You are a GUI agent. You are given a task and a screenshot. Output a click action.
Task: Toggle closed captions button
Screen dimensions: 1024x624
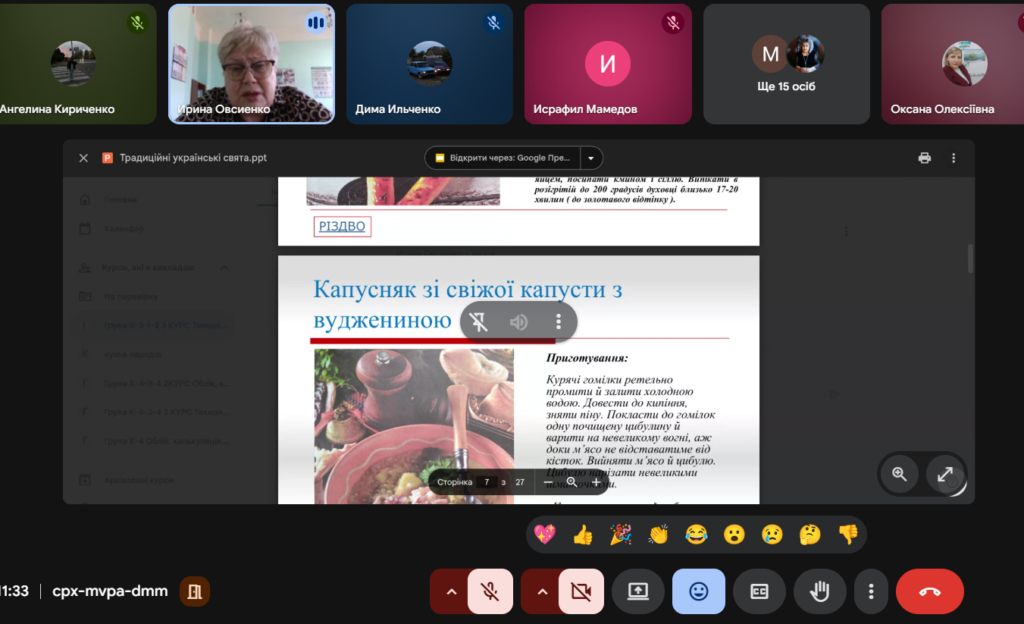point(759,591)
